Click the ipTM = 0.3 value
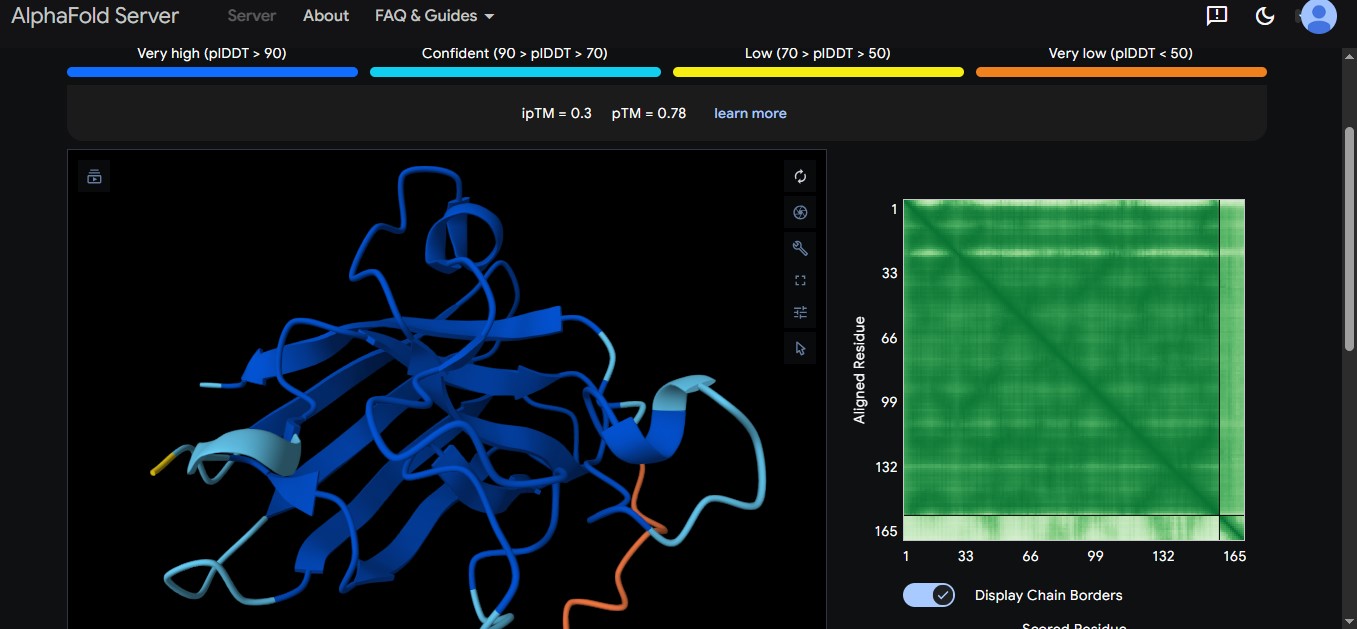 click(557, 114)
